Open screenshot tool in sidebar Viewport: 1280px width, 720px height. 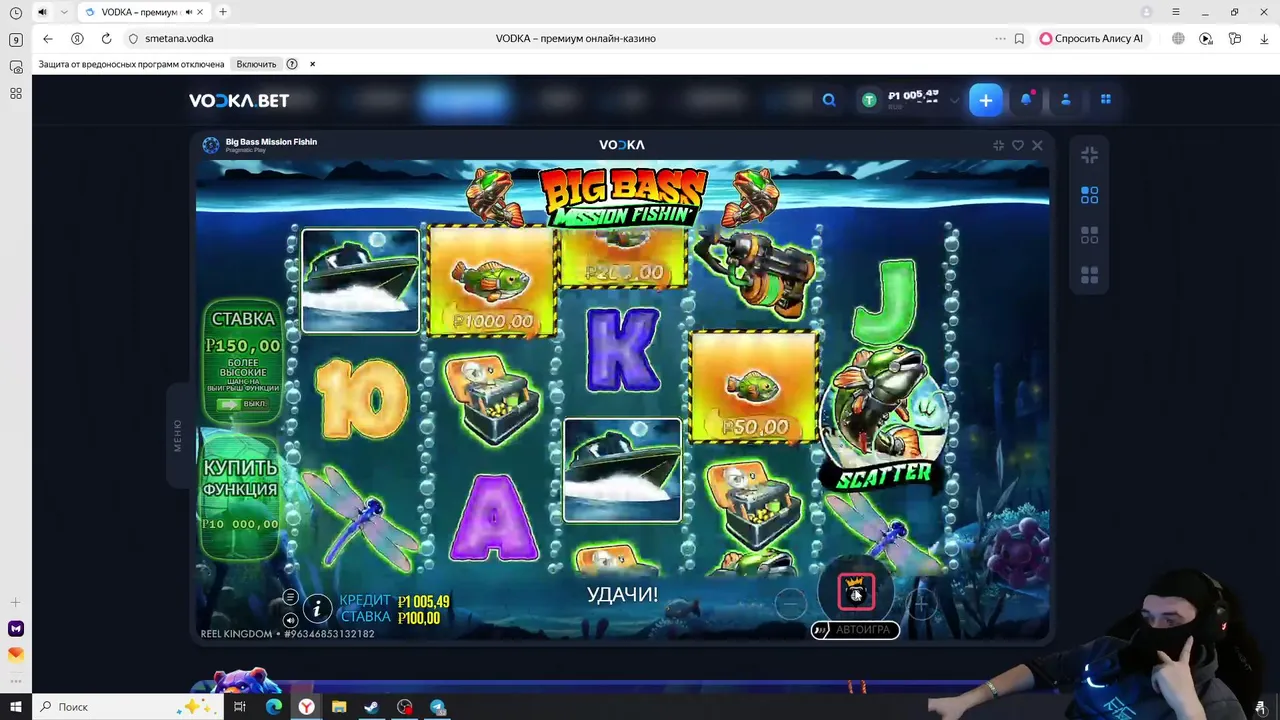[15, 67]
